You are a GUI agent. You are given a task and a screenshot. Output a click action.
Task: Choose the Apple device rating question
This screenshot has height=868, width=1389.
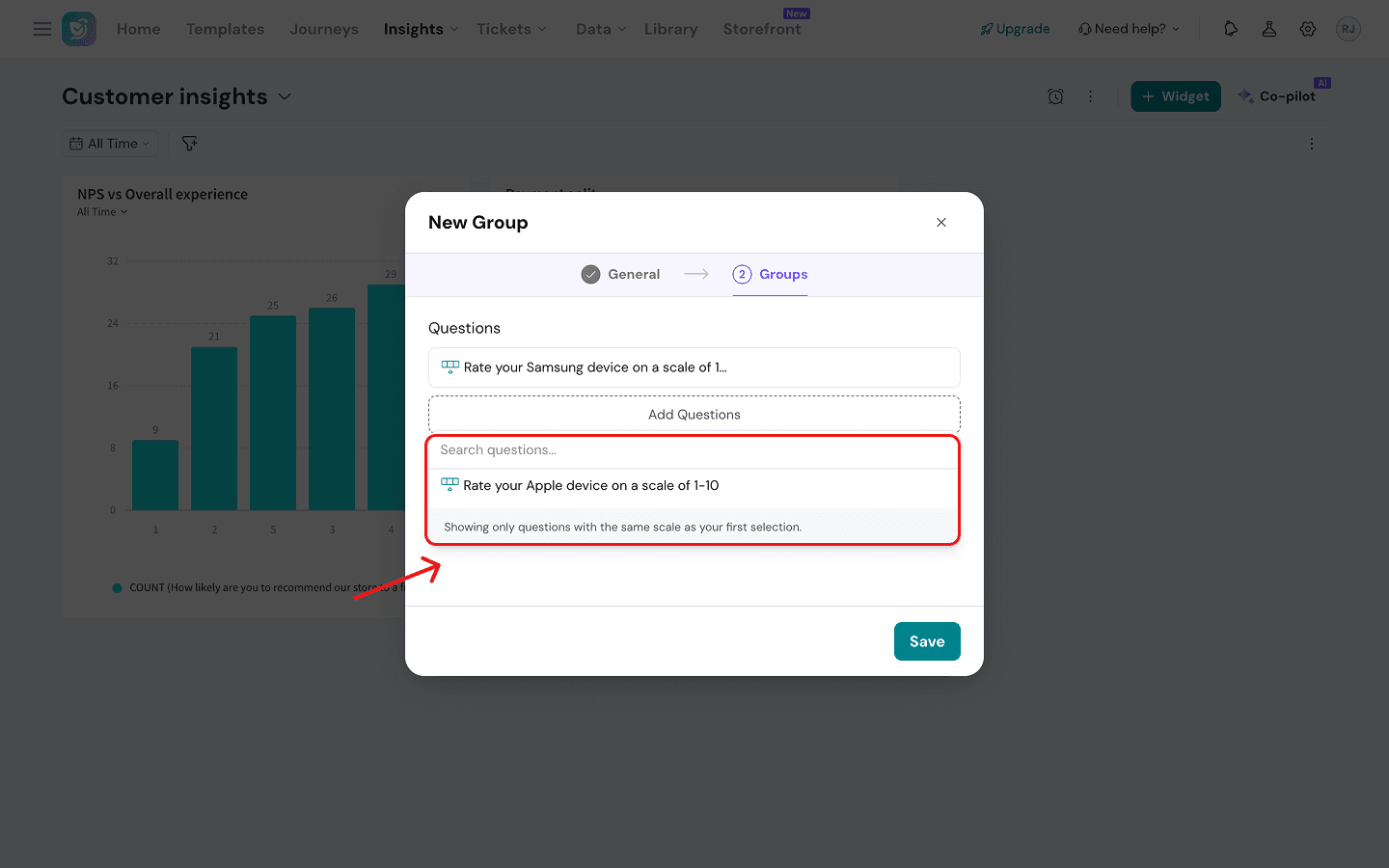(x=693, y=485)
